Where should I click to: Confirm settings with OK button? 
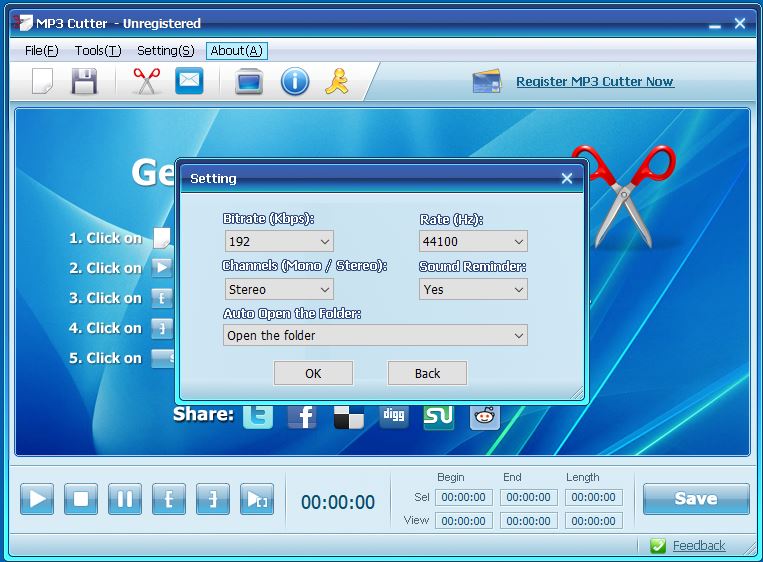point(313,373)
